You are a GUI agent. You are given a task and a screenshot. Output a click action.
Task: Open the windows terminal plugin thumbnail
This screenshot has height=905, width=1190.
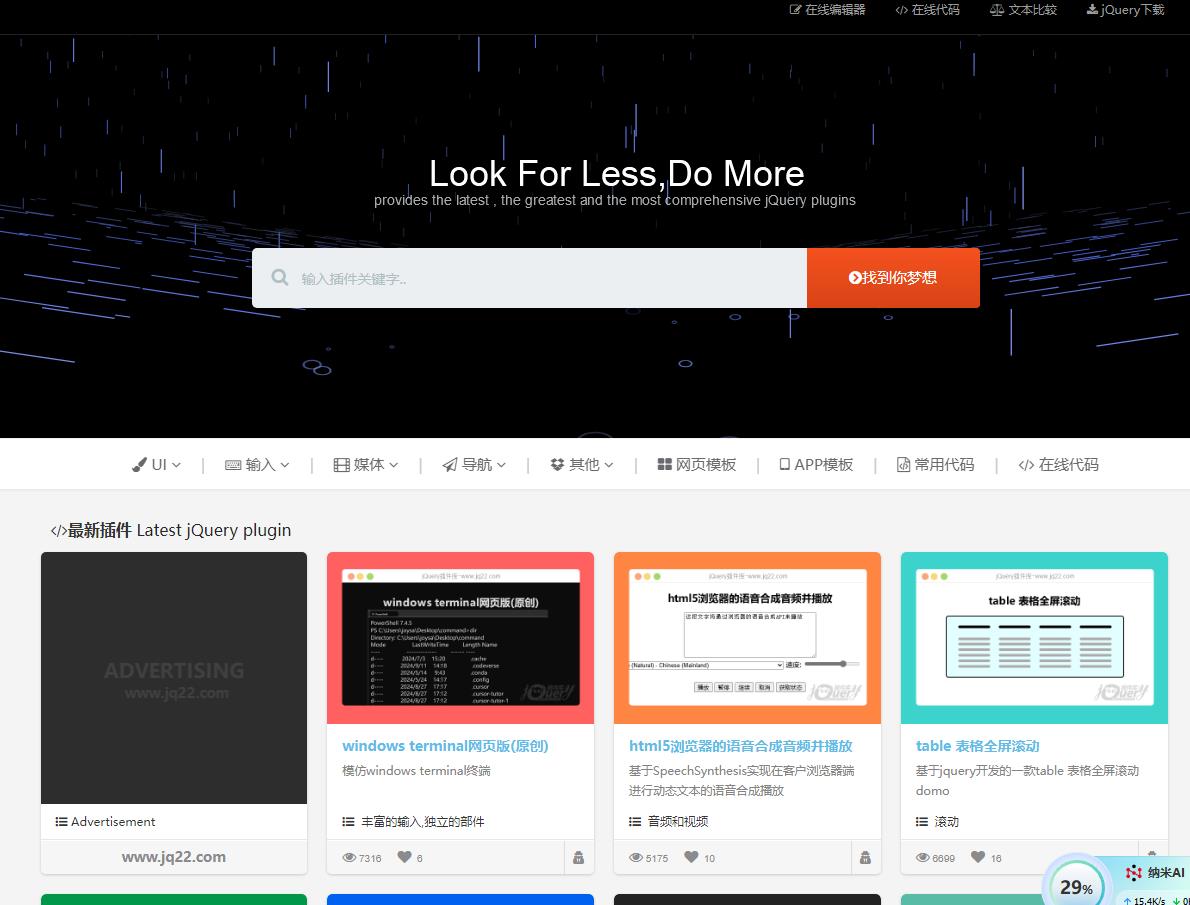[x=460, y=638]
